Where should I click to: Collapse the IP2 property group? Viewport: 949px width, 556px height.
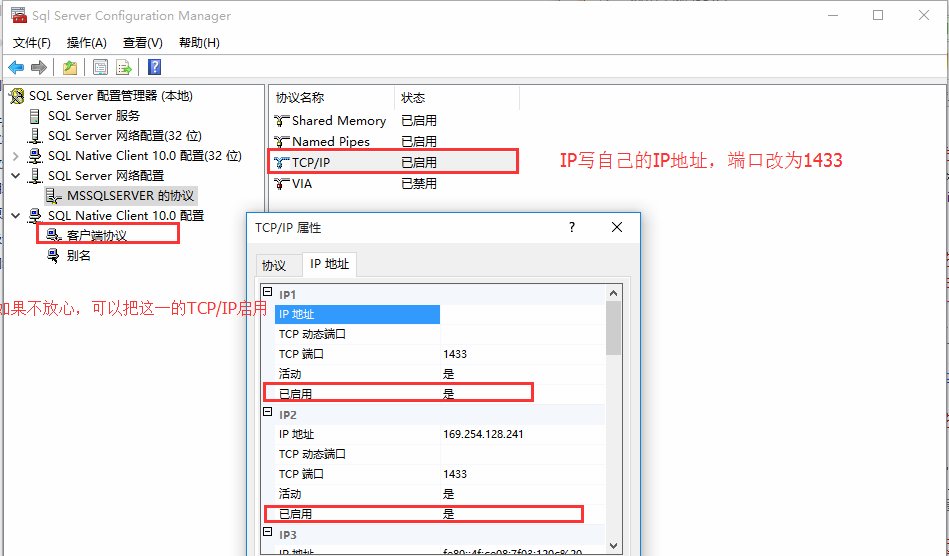(268, 412)
